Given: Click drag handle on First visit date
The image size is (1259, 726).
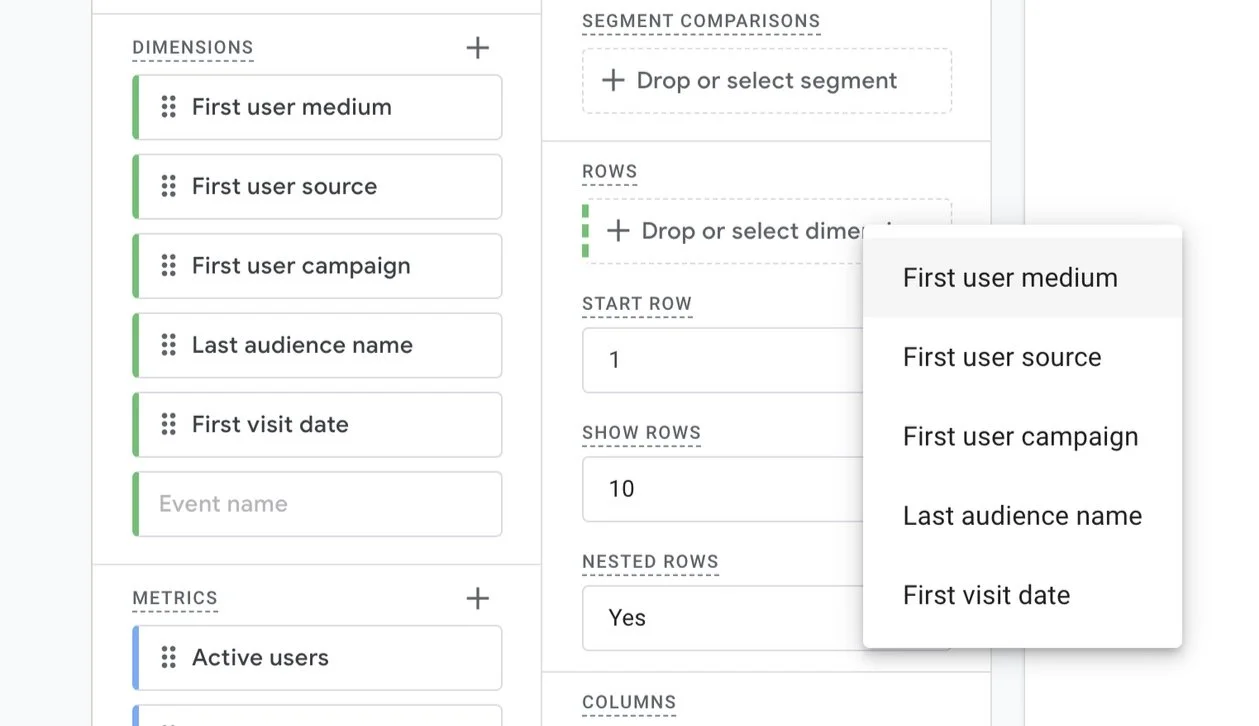Looking at the screenshot, I should pyautogui.click(x=169, y=424).
